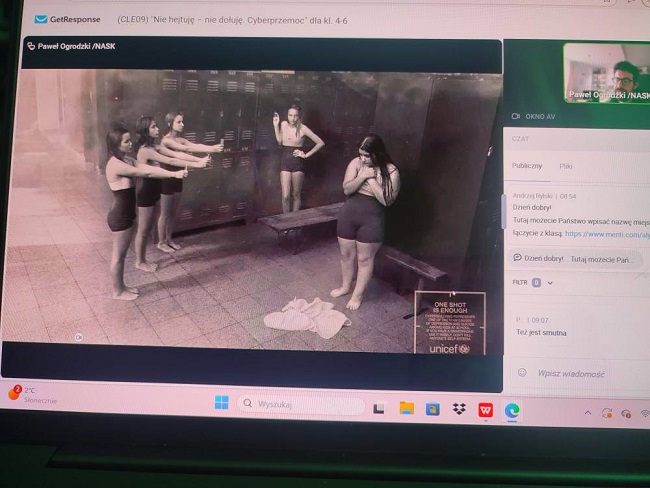Switch to the Pliki tab

[566, 166]
